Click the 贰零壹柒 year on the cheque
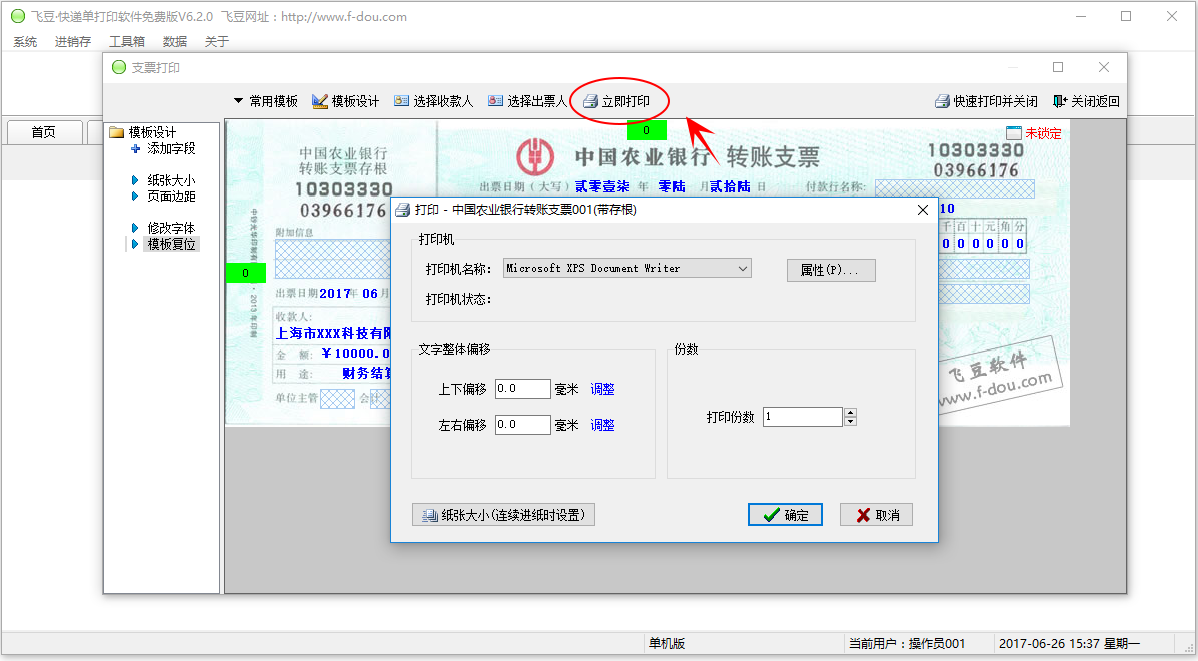Image resolution: width=1198 pixels, height=661 pixels. coord(602,186)
